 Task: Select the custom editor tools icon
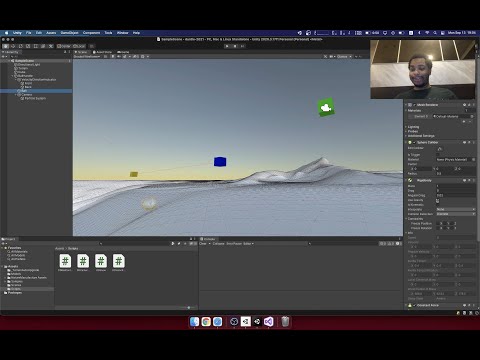tap(51, 46)
